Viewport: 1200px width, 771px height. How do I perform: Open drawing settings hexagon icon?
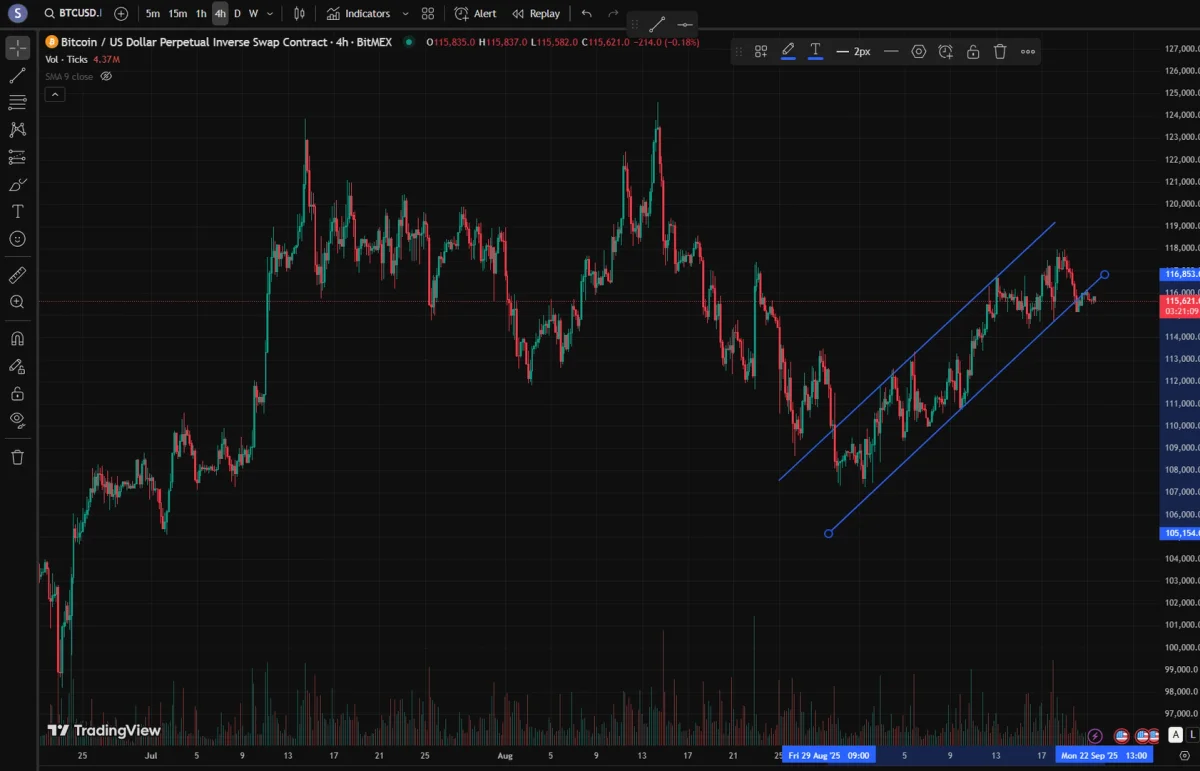(x=918, y=51)
